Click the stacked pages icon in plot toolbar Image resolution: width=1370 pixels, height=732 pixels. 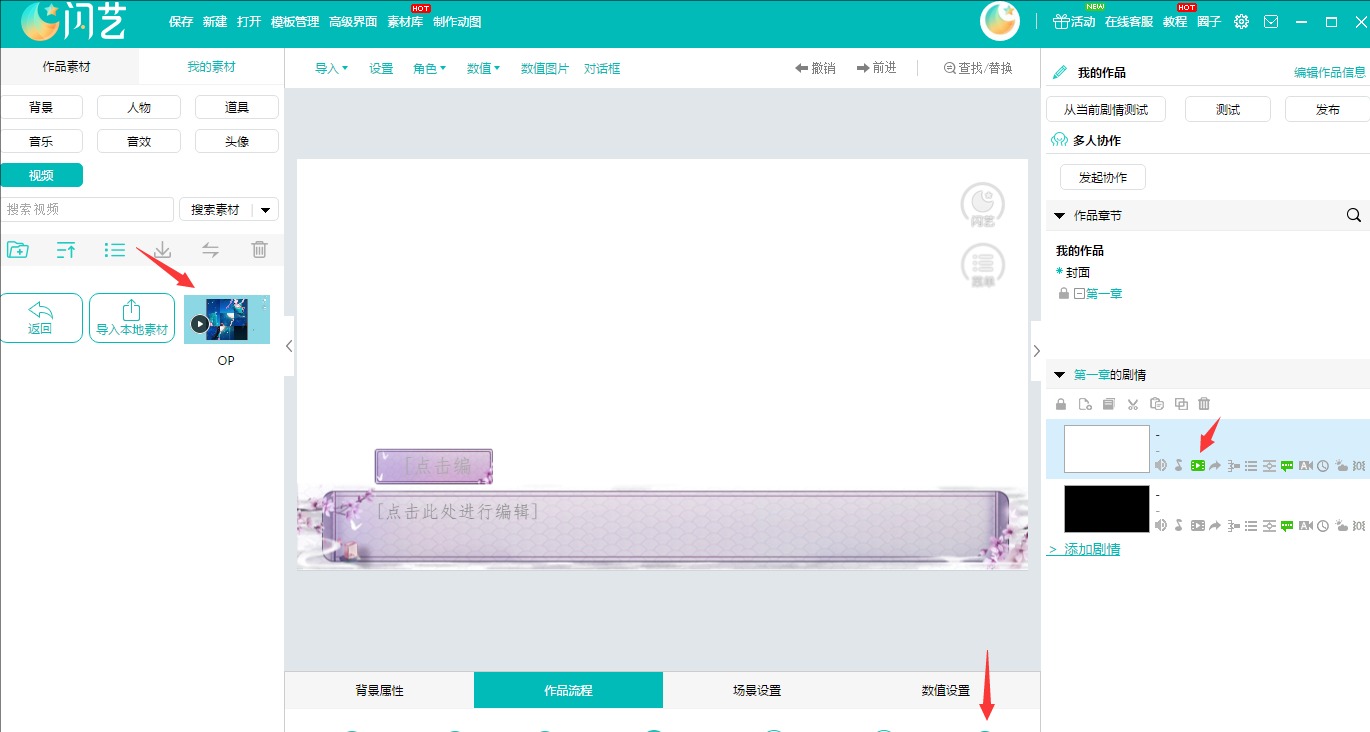[x=1109, y=404]
